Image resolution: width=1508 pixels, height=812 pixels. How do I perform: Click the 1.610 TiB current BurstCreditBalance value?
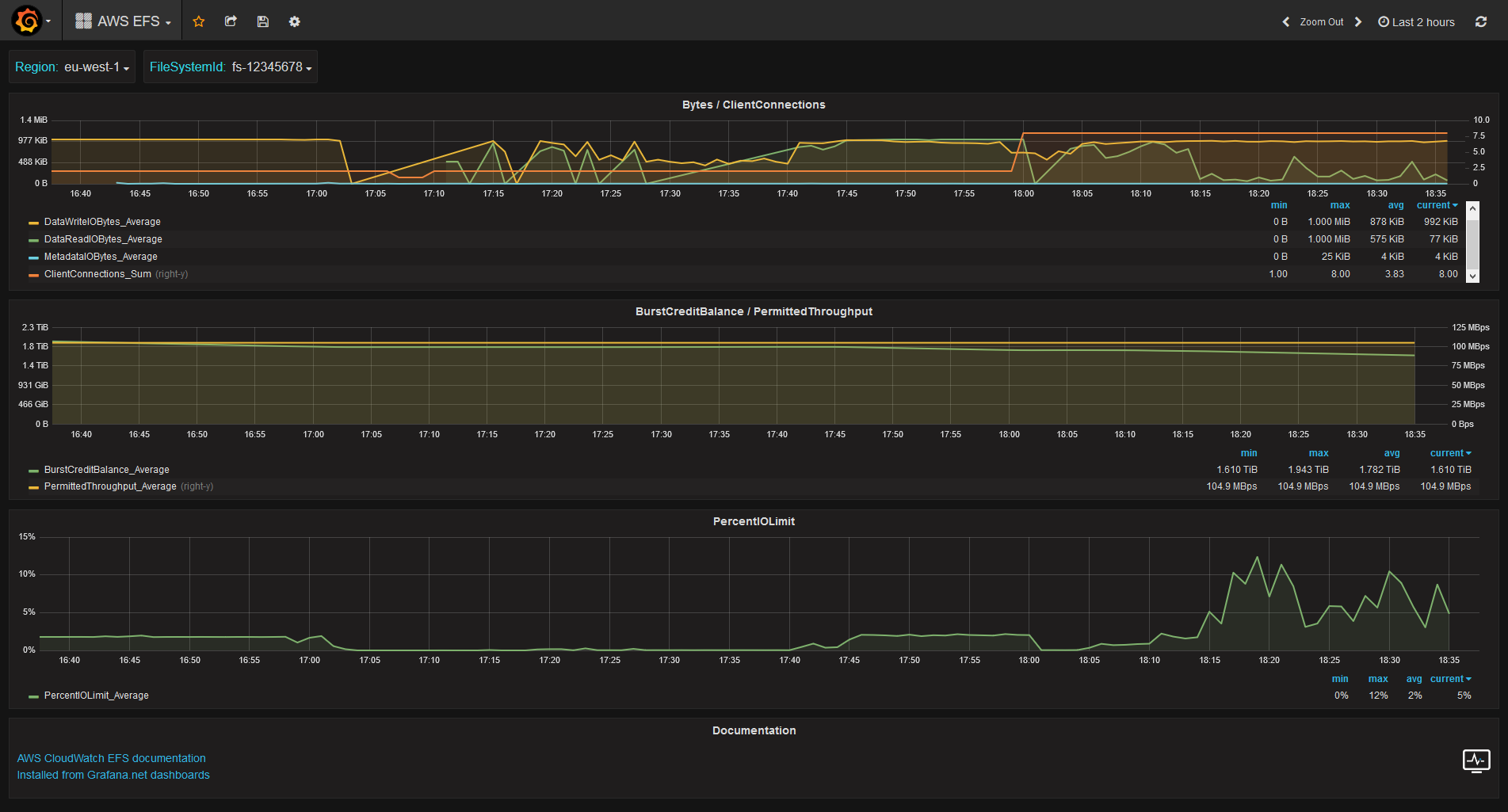click(1451, 470)
